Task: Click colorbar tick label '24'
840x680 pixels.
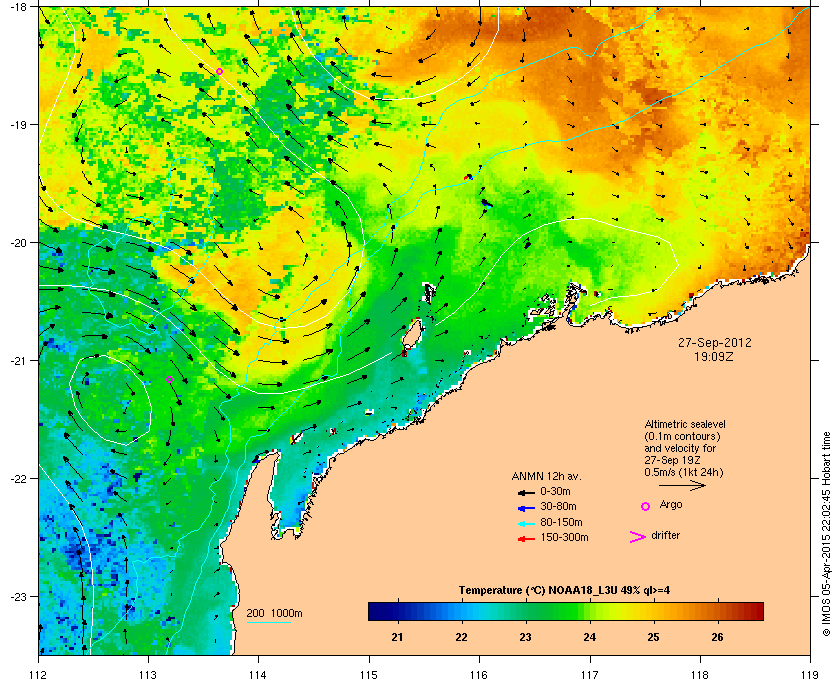Action: click(x=589, y=637)
